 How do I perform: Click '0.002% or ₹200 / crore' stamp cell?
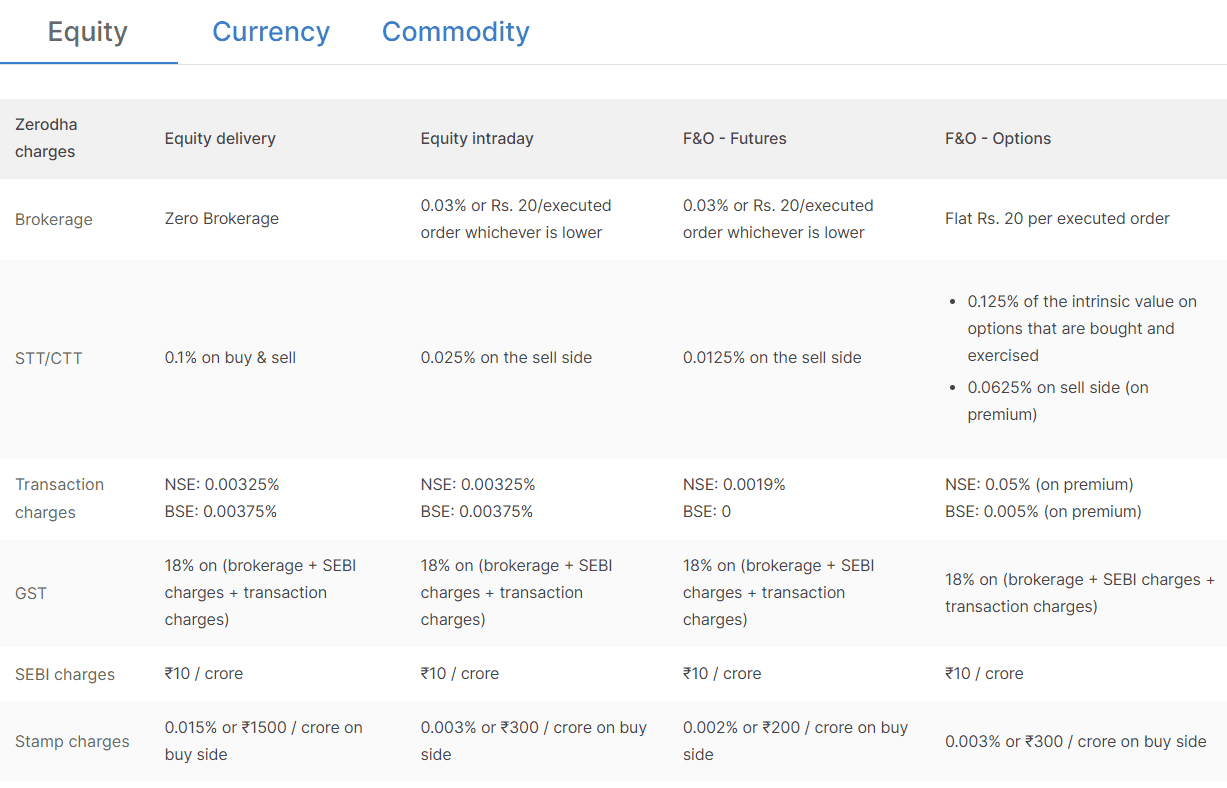[795, 741]
